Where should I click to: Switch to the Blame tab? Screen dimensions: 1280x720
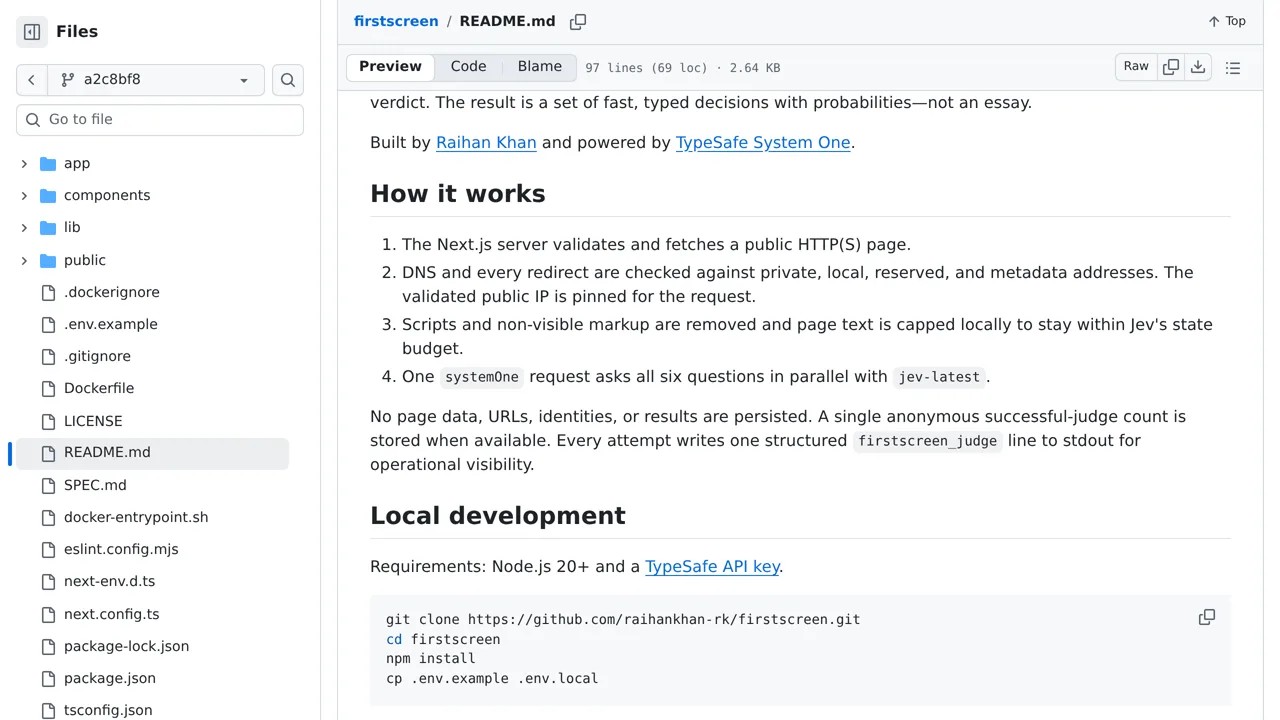540,67
